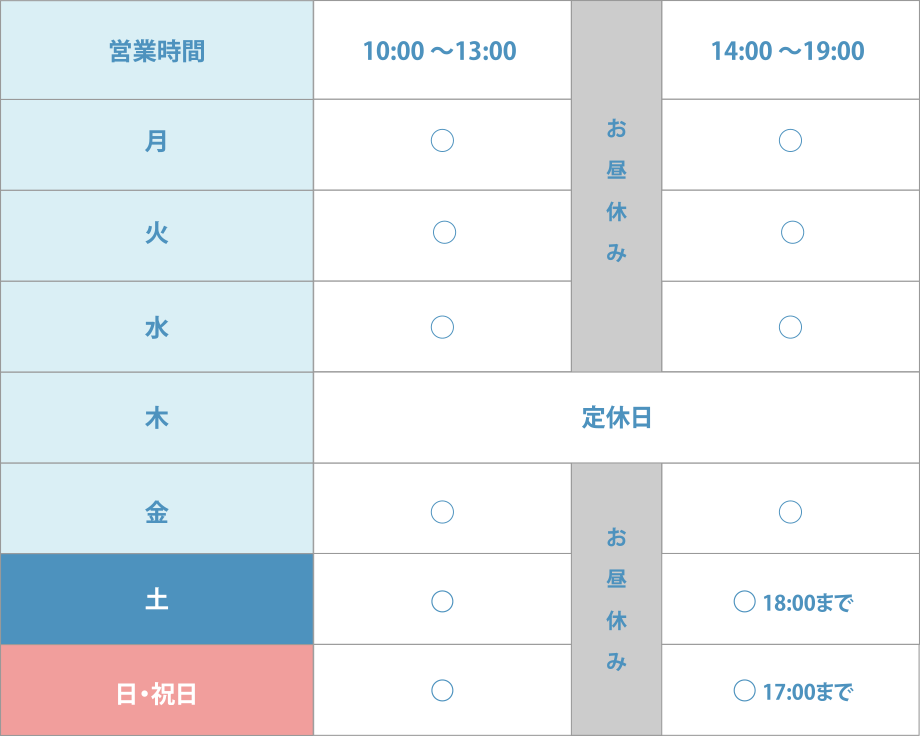Click the Saturday morning circle mark
This screenshot has width=921, height=736.
[442, 601]
